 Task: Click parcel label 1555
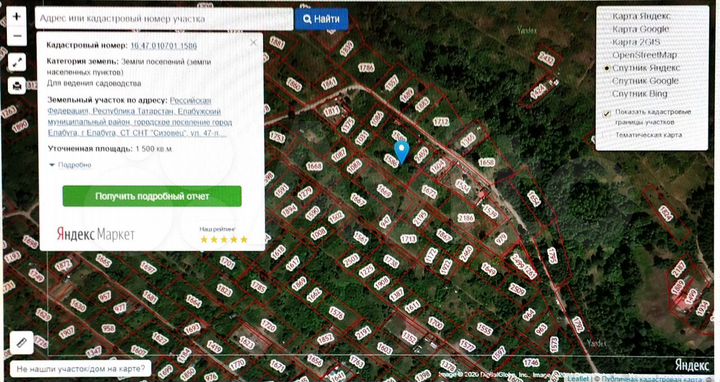(x=484, y=329)
